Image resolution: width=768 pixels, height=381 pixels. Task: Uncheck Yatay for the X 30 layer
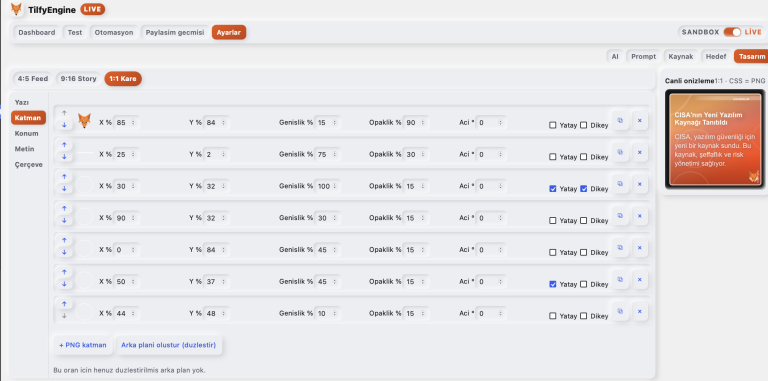pyautogui.click(x=552, y=189)
